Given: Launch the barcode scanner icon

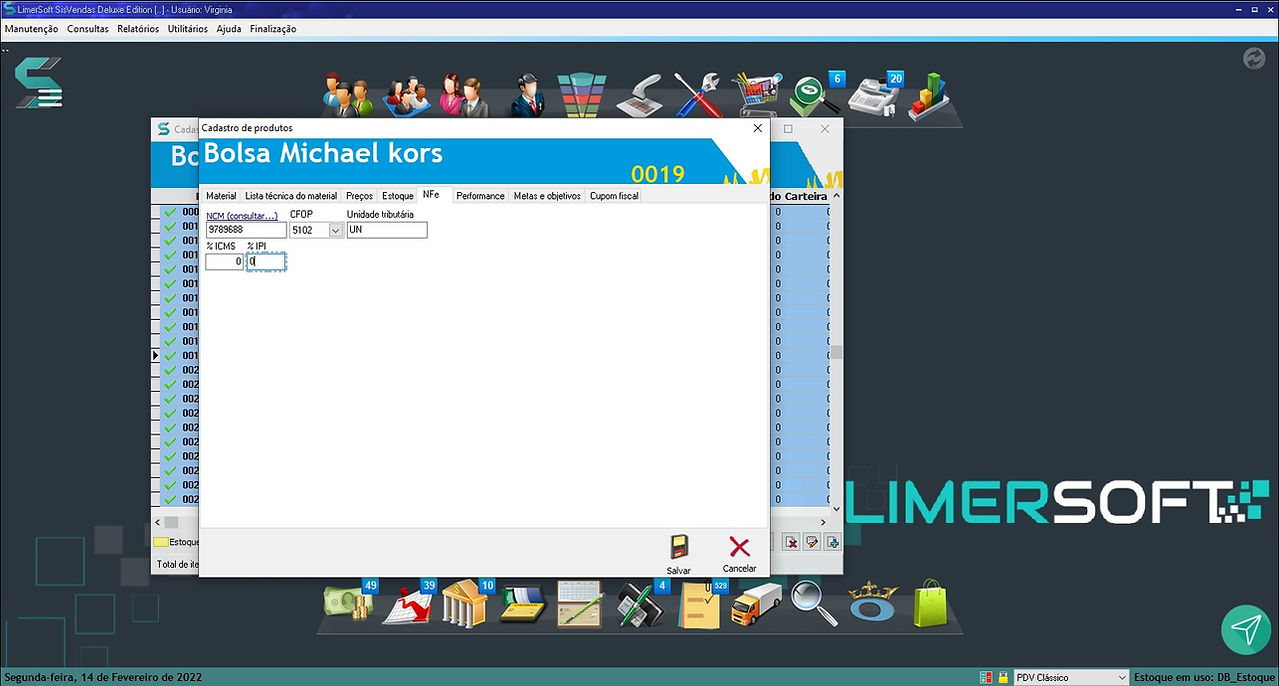Looking at the screenshot, I should (x=638, y=95).
